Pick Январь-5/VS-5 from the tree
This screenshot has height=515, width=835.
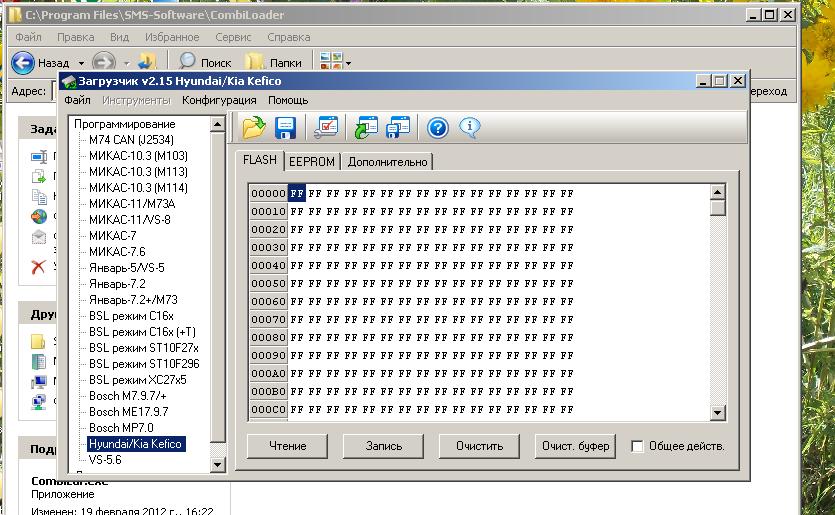[x=126, y=268]
